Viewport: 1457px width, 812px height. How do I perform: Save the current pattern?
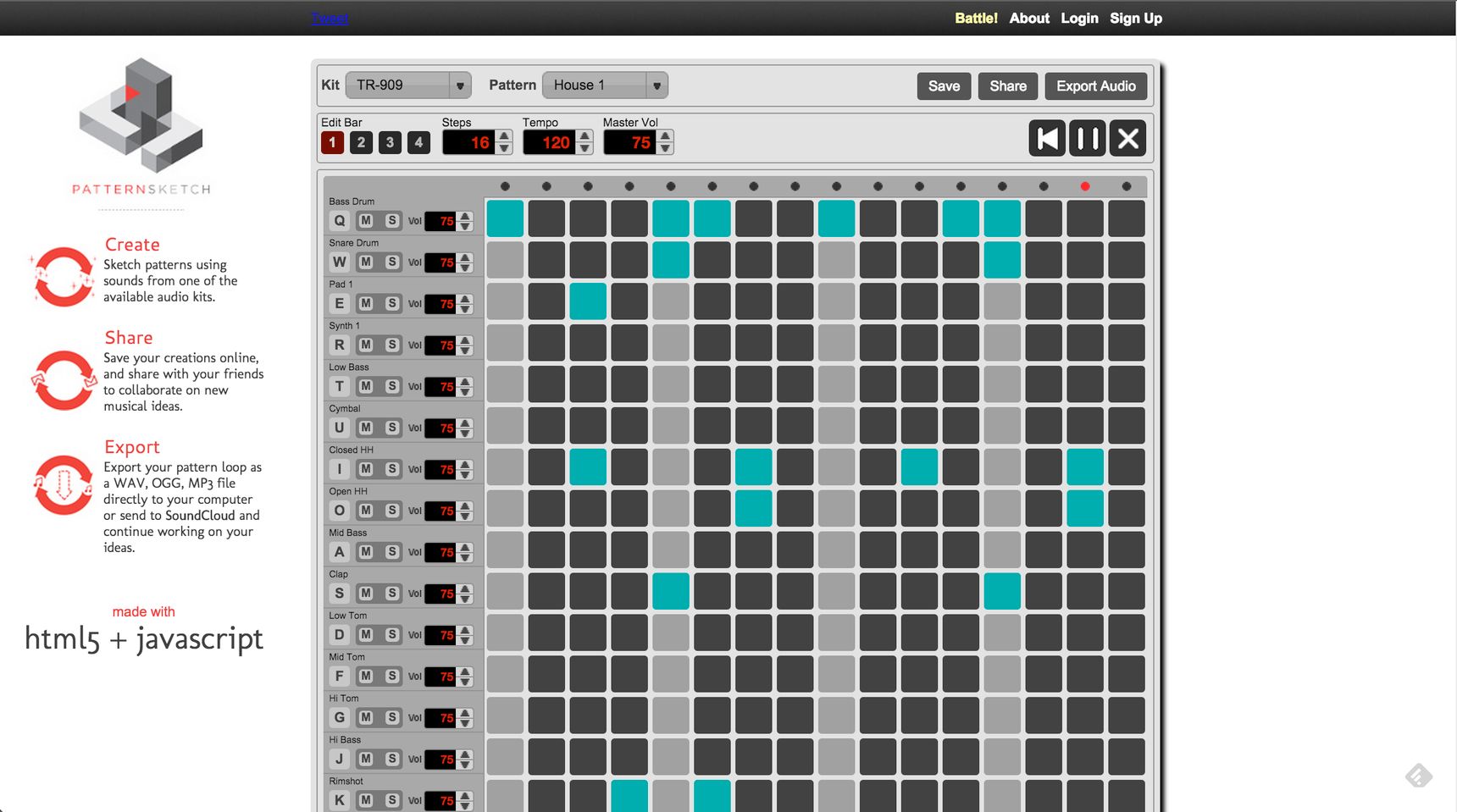click(944, 86)
